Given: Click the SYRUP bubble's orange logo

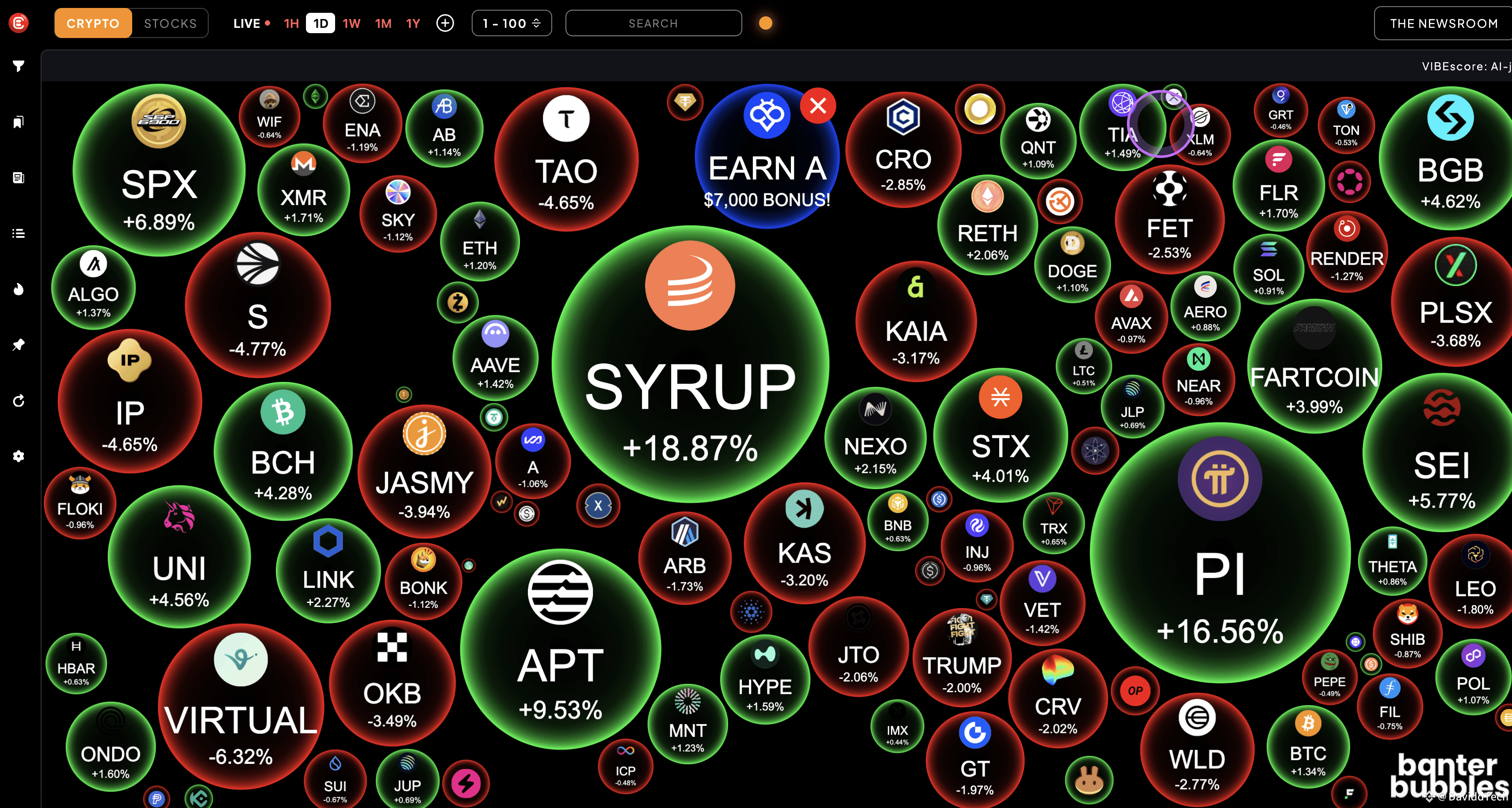Looking at the screenshot, I should [690, 286].
